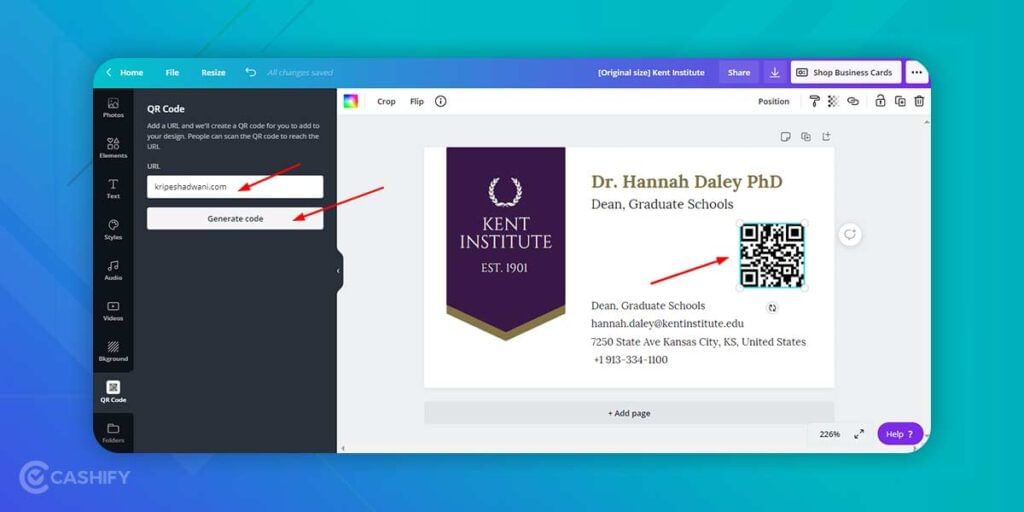The image size is (1024, 512).
Task: Click the add notes icon above page
Action: point(786,136)
